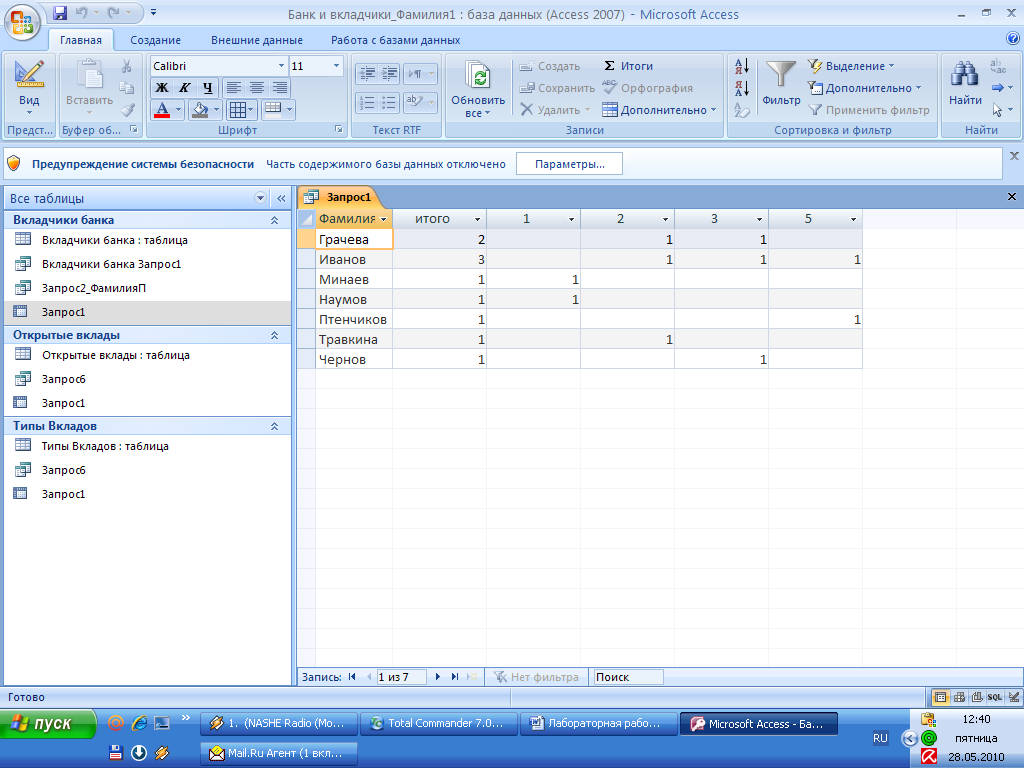Switch to Внешние данные tab
This screenshot has width=1024, height=768.
coord(257,40)
